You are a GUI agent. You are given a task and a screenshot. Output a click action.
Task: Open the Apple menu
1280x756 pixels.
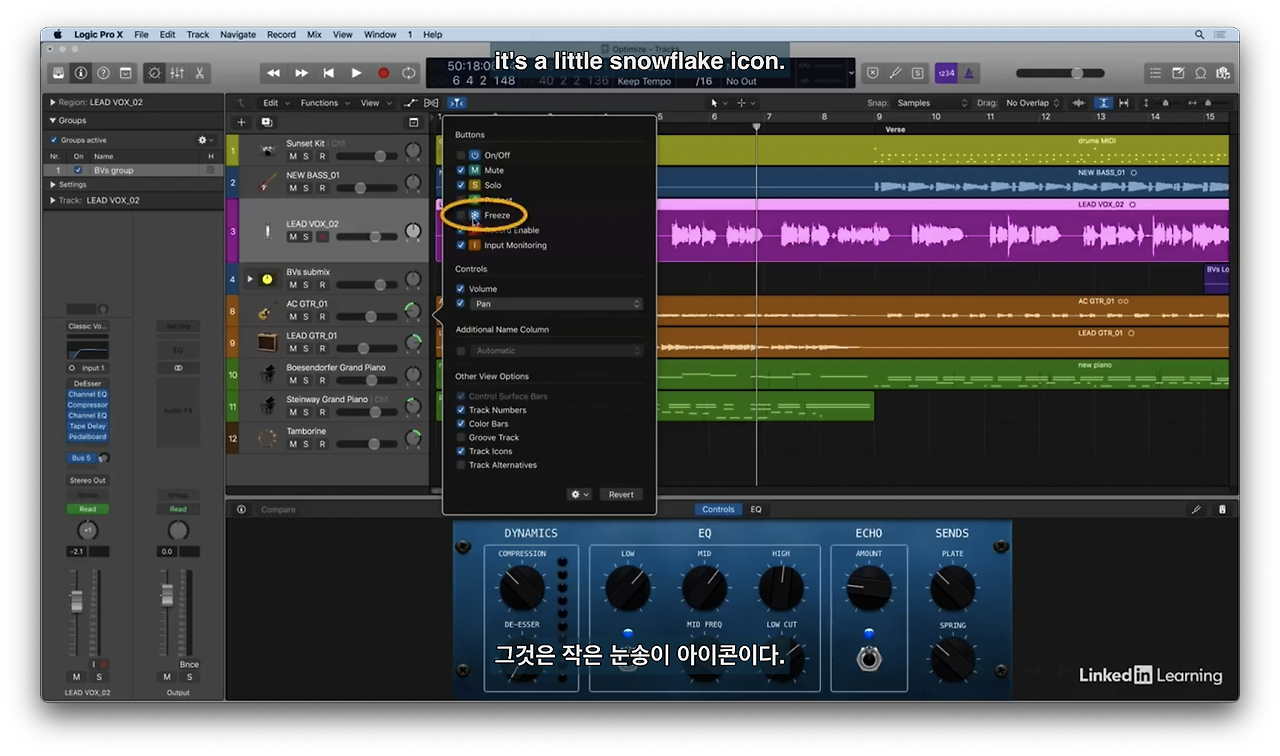click(56, 34)
